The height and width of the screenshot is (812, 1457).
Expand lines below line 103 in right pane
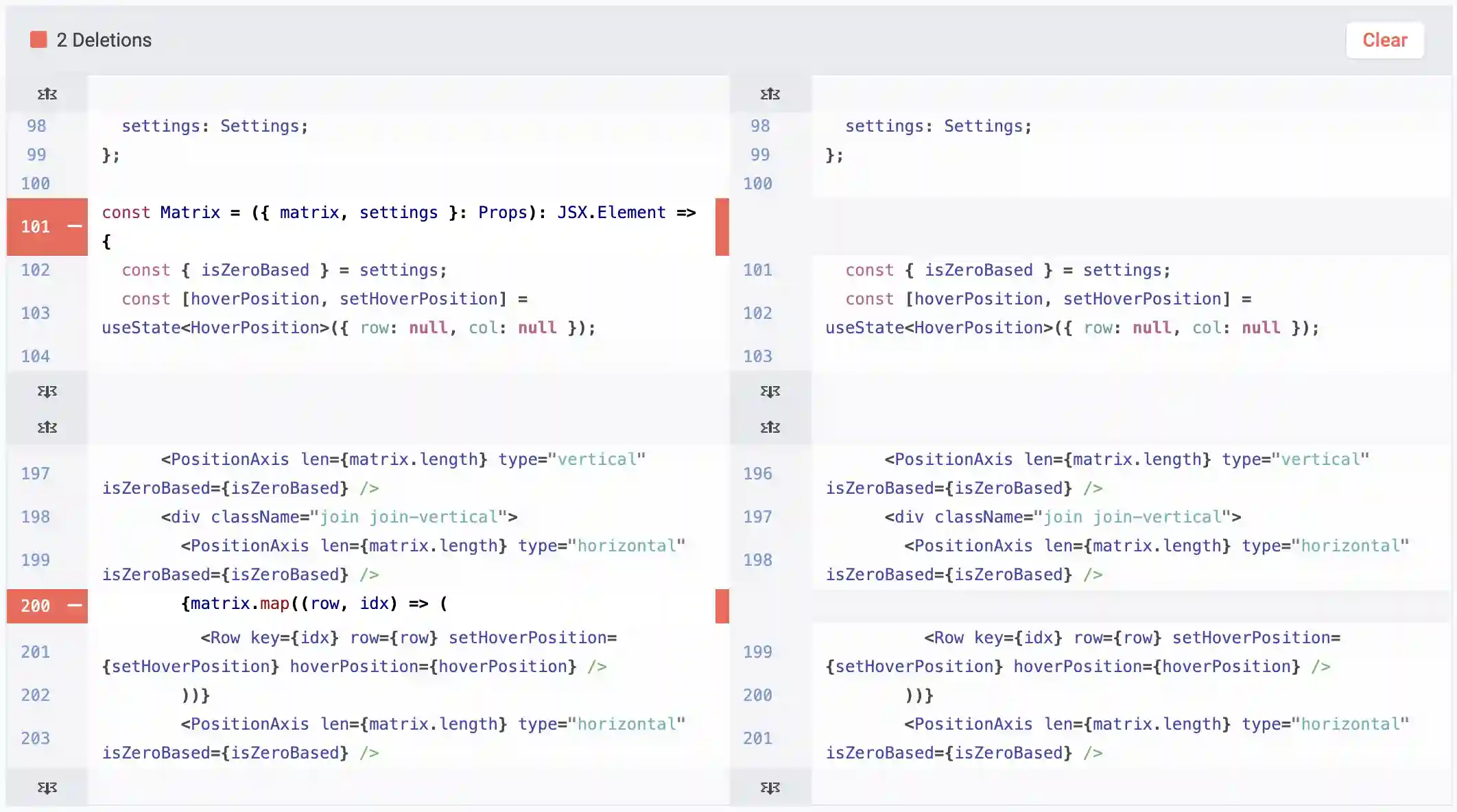click(x=770, y=391)
